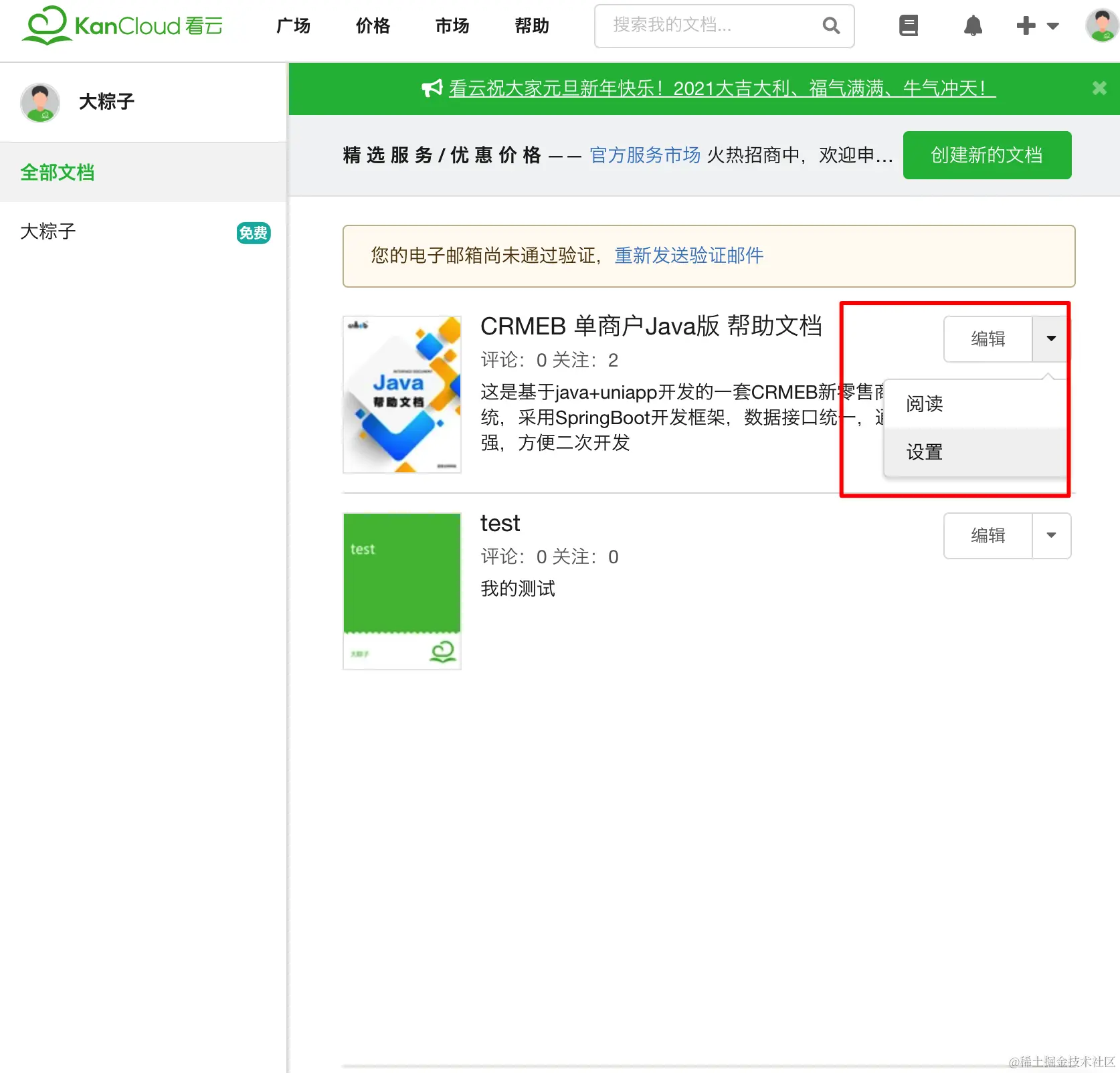Select 全部文档 in the sidebar
This screenshot has width=1120, height=1073.
(143, 173)
